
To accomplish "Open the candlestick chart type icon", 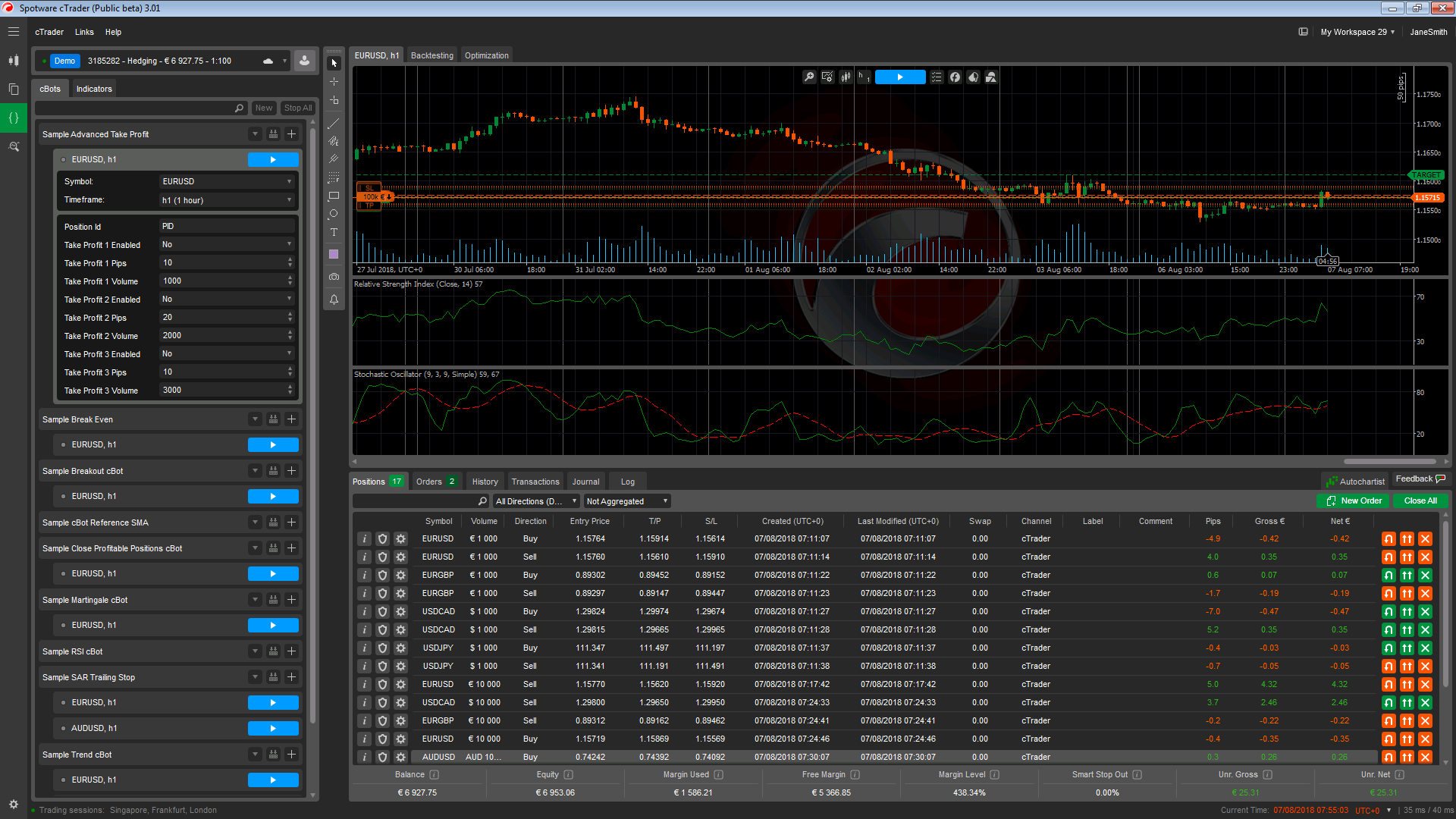I will (846, 77).
